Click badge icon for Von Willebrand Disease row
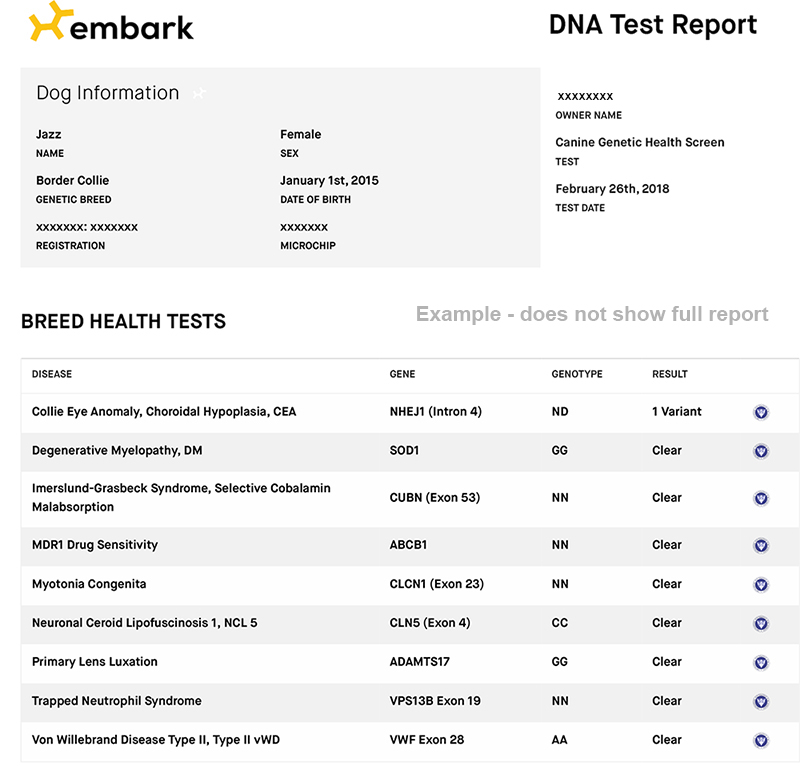The width and height of the screenshot is (800, 766). (761, 741)
